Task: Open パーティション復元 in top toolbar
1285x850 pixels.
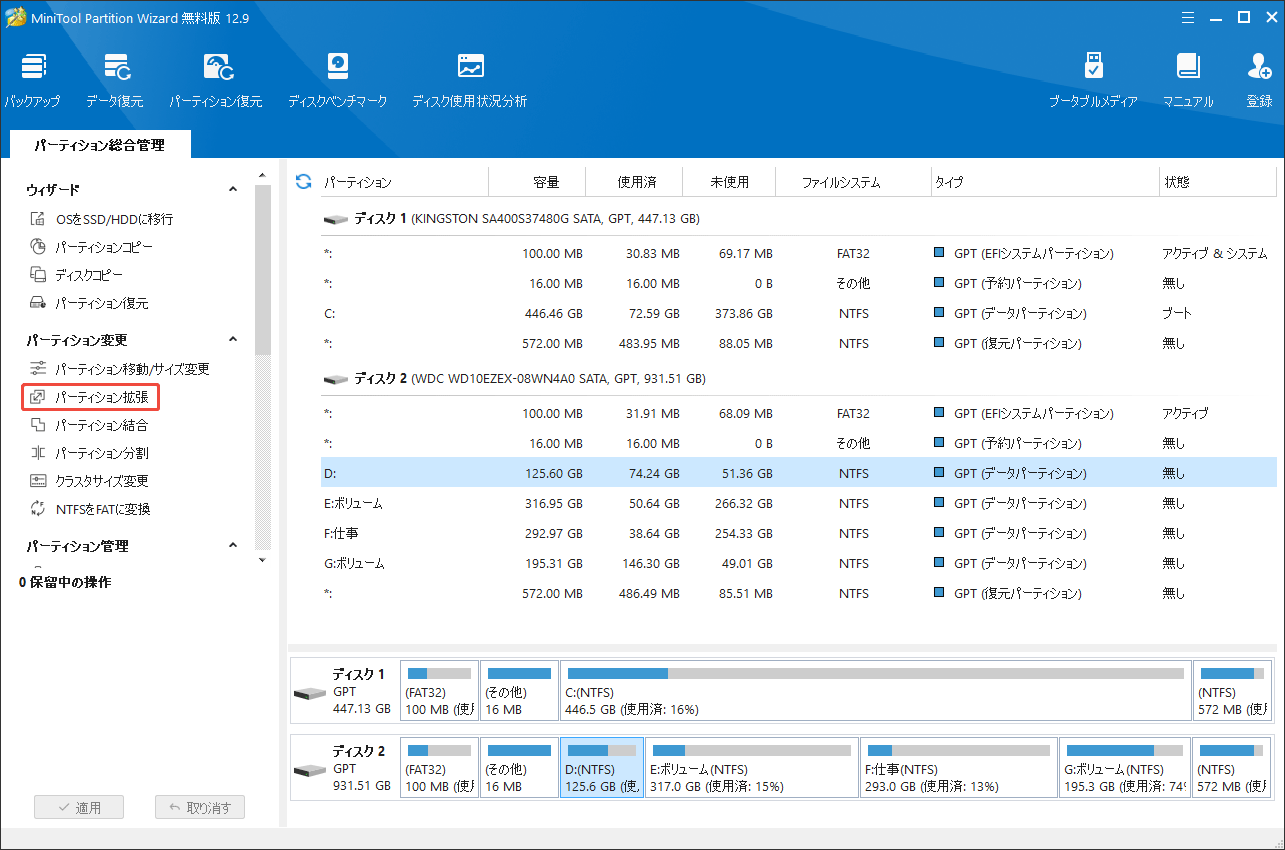Action: point(215,80)
